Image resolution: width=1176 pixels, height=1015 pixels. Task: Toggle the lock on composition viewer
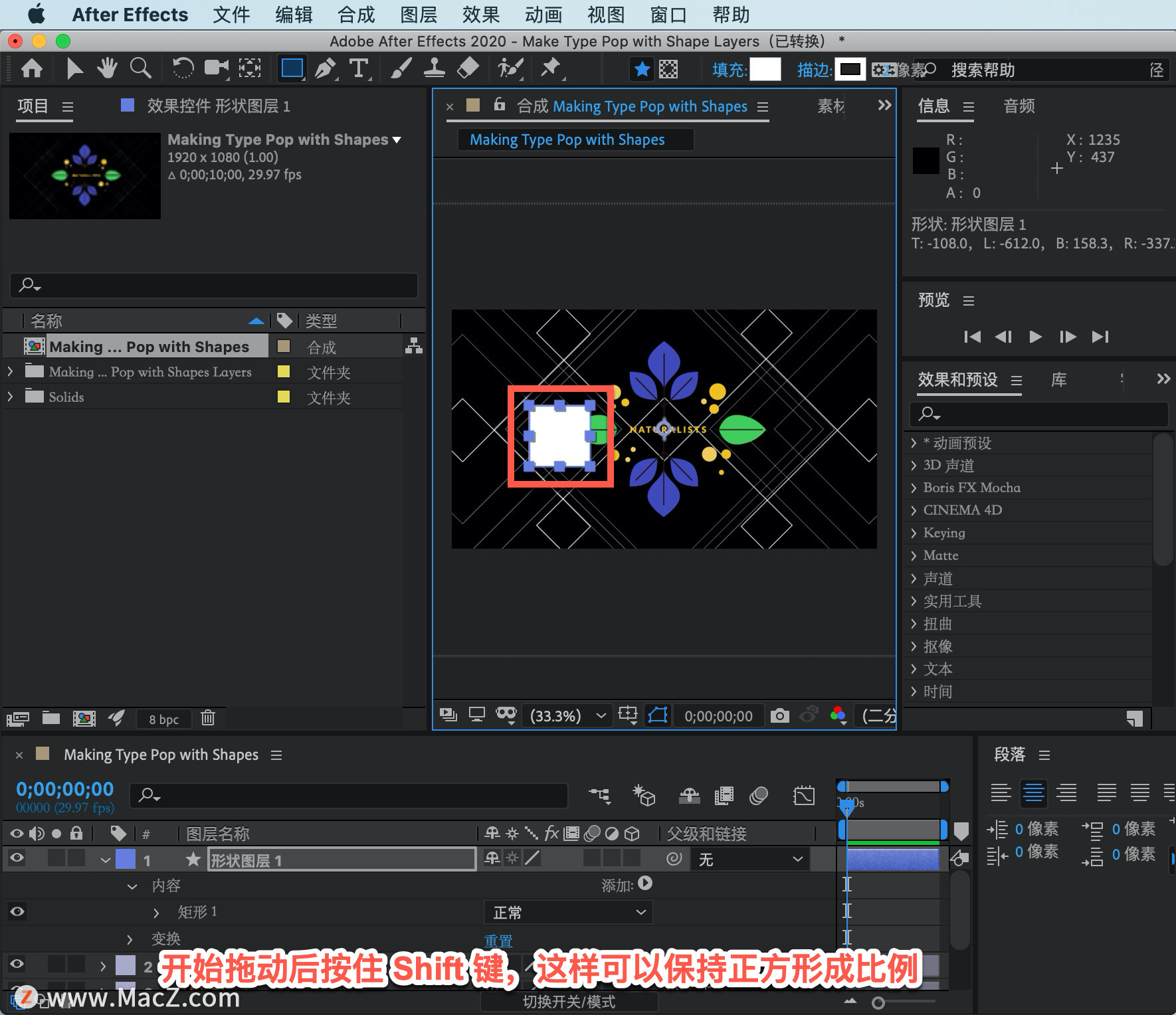coord(500,105)
